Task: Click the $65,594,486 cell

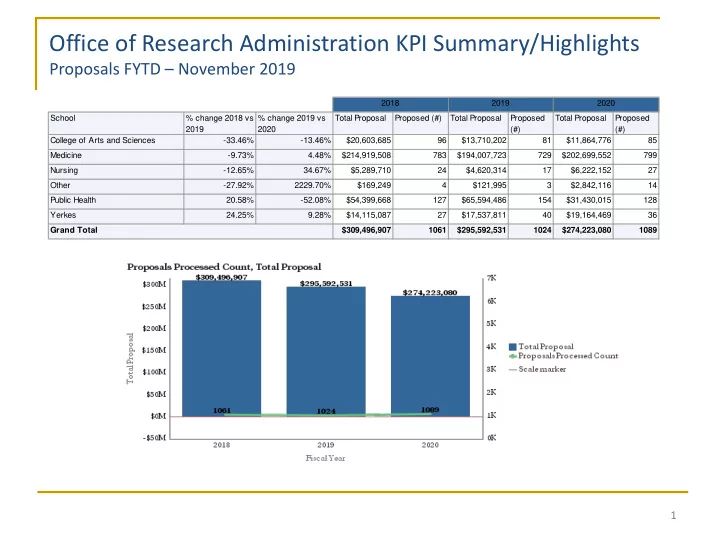Action: point(478,200)
